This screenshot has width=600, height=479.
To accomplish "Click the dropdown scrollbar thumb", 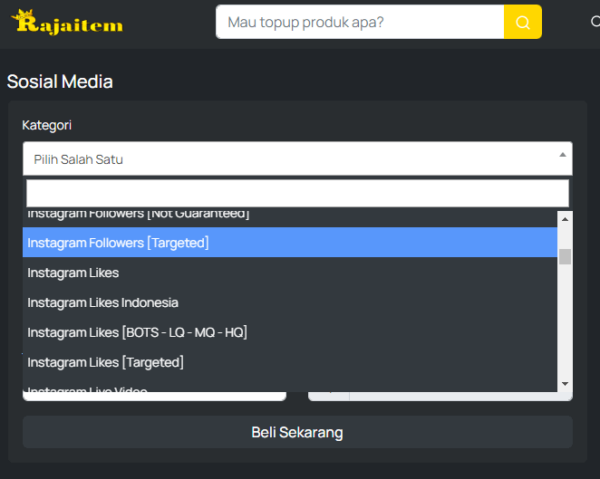I will 565,257.
